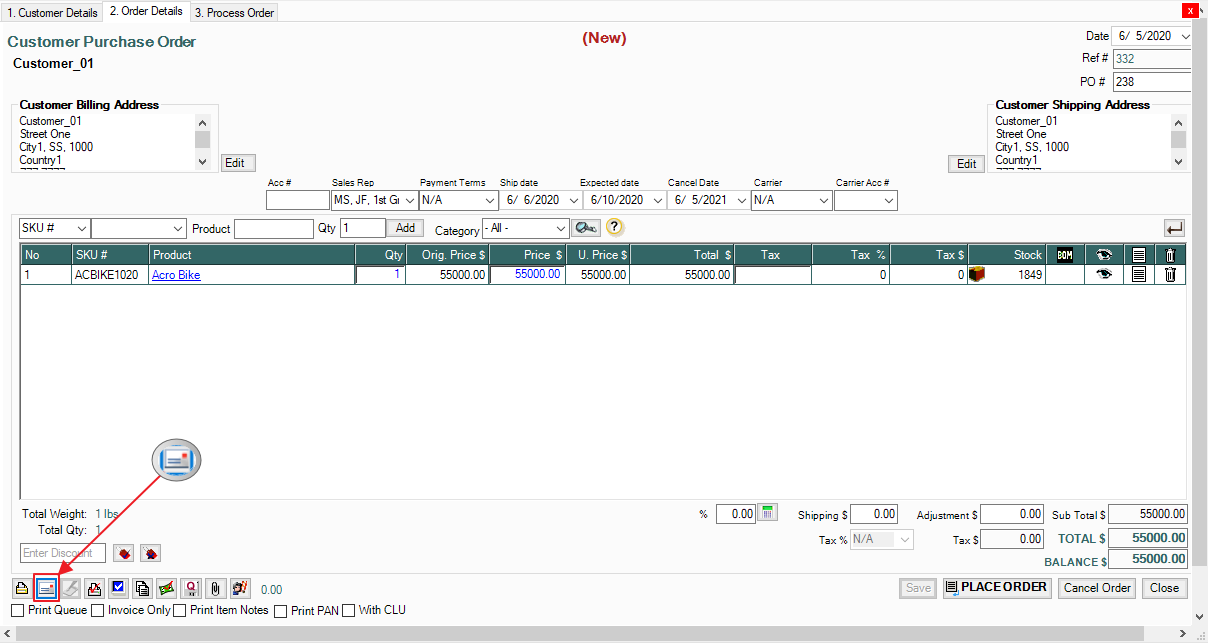Switch to the 1. Customer Details tab
This screenshot has width=1208, height=643.
(52, 12)
